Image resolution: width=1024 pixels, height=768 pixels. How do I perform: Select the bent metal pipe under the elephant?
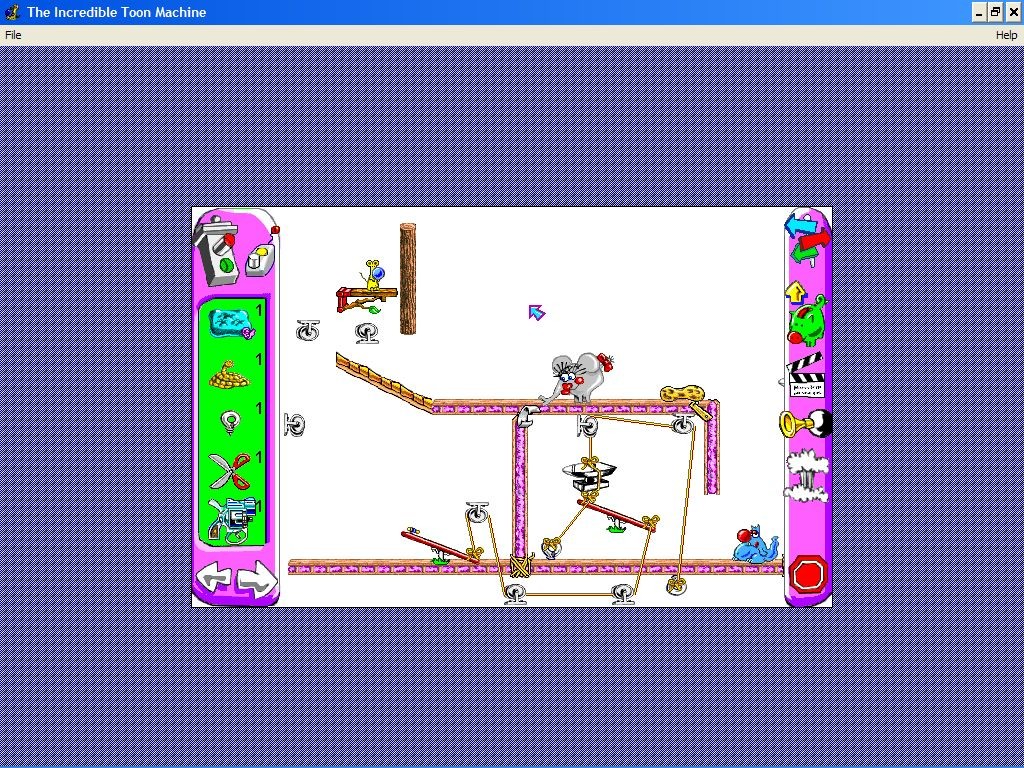click(x=526, y=415)
